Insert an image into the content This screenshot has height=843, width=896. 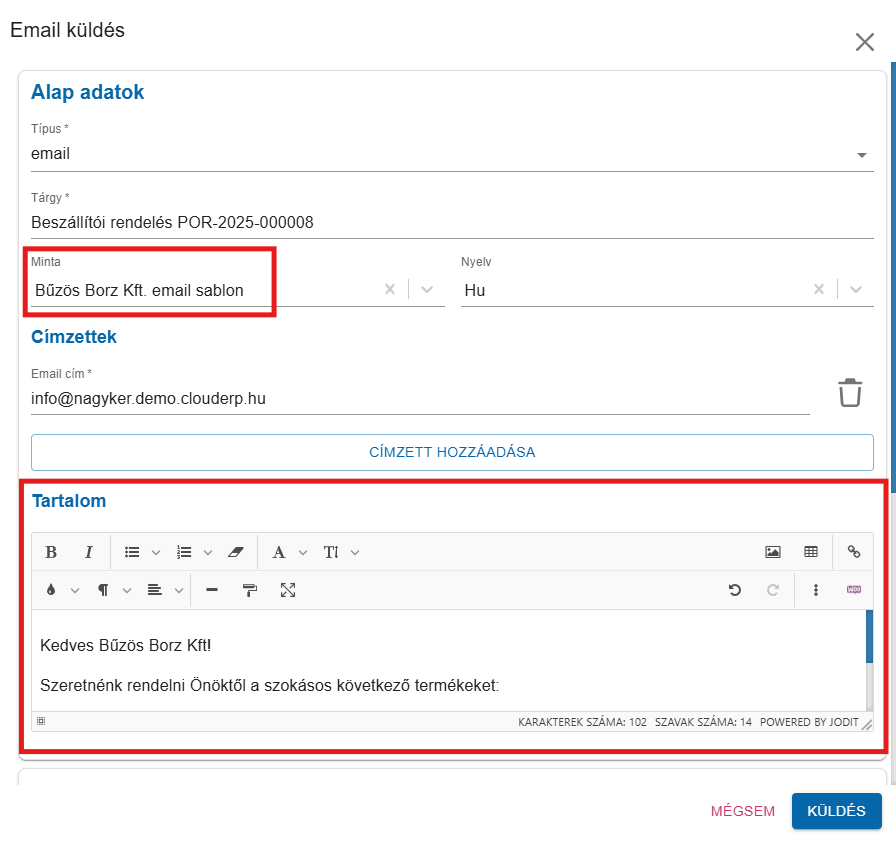click(x=772, y=552)
